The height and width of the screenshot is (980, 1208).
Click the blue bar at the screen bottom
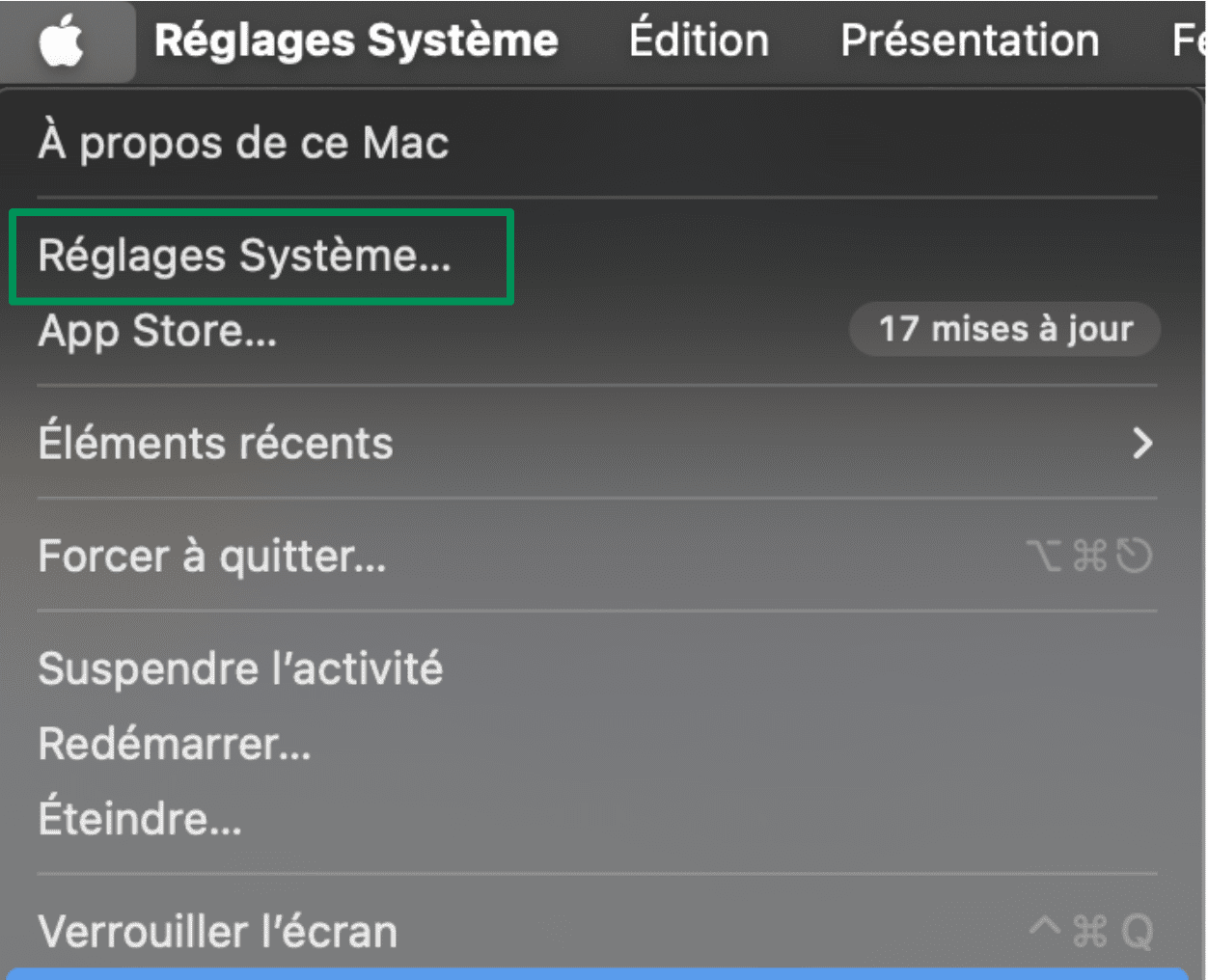[604, 974]
